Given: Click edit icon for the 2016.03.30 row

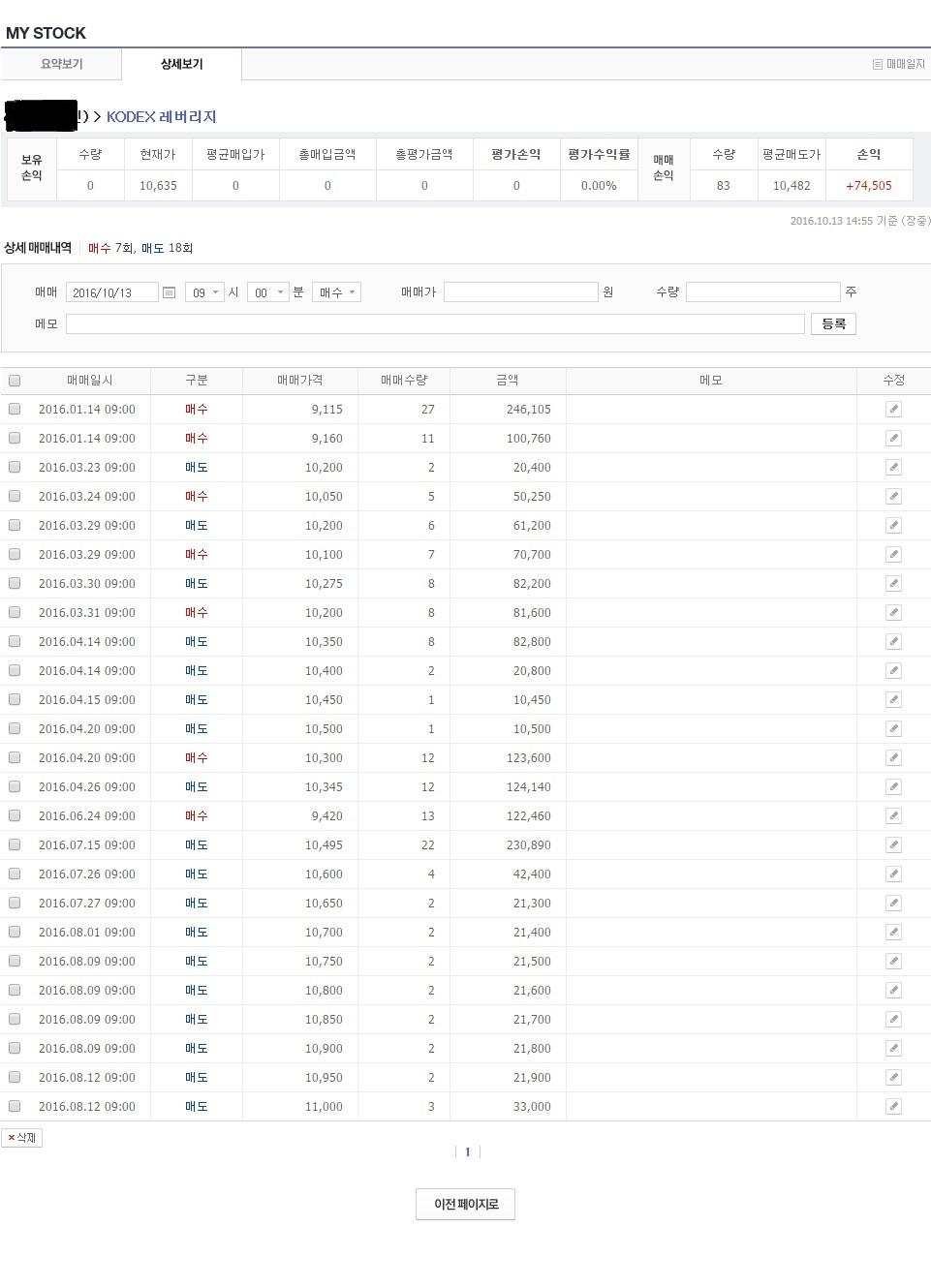Looking at the screenshot, I should point(893,584).
